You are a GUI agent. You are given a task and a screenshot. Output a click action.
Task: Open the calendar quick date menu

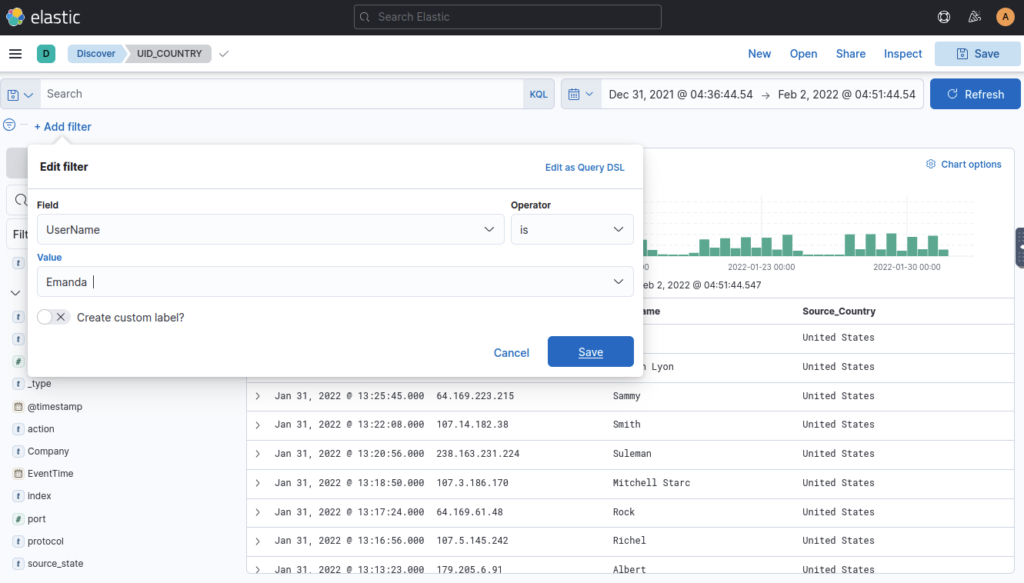tap(581, 94)
